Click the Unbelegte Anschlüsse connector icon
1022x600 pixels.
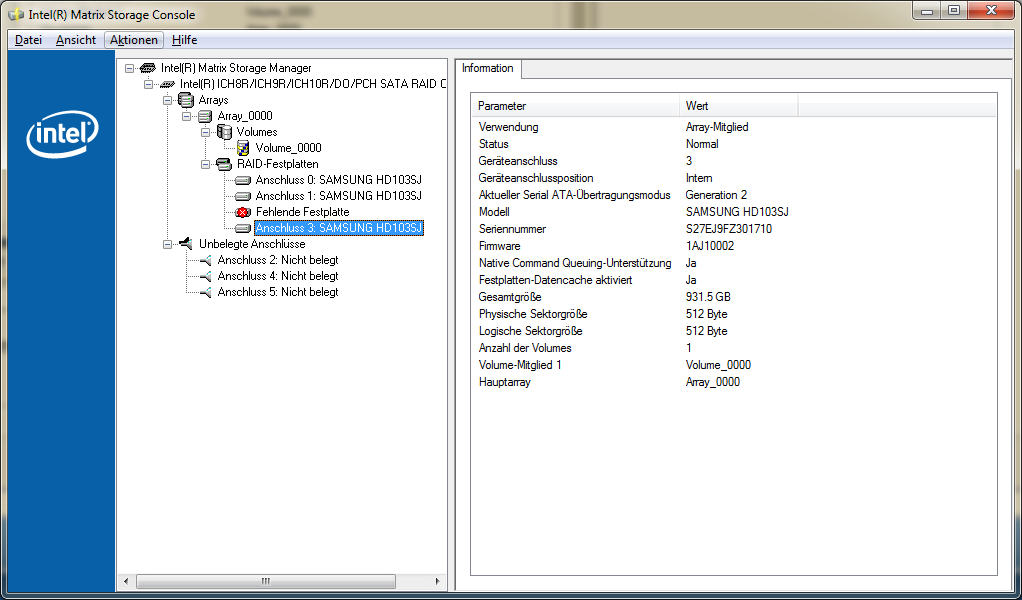coord(186,244)
